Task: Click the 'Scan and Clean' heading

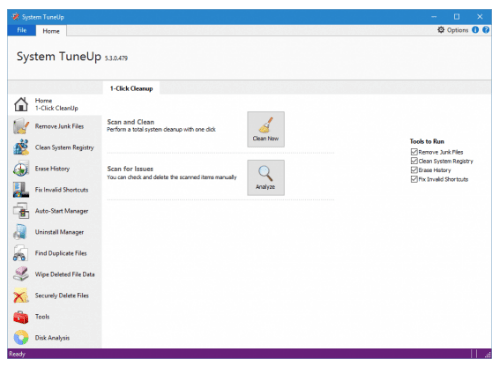Action: pos(131,122)
